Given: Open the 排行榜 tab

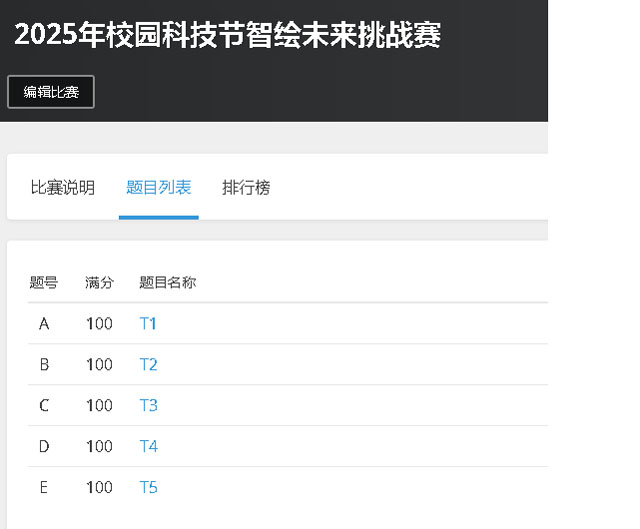Looking at the screenshot, I should (x=246, y=188).
